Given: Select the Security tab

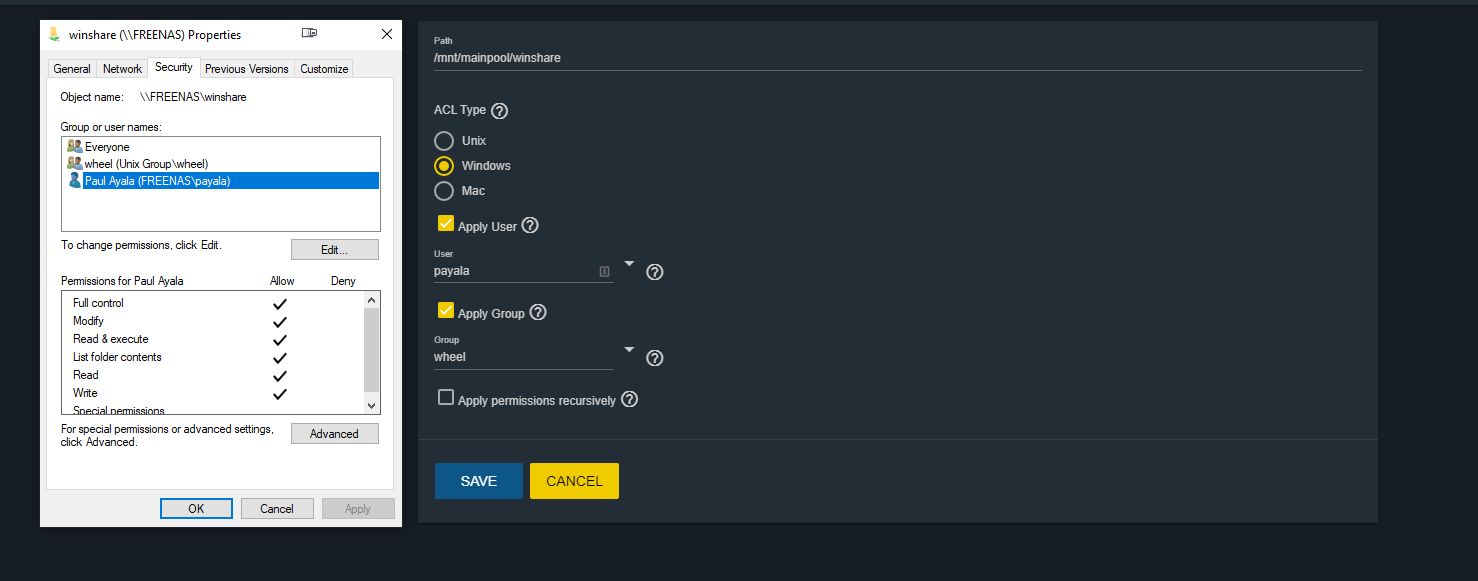Looking at the screenshot, I should pyautogui.click(x=173, y=67).
